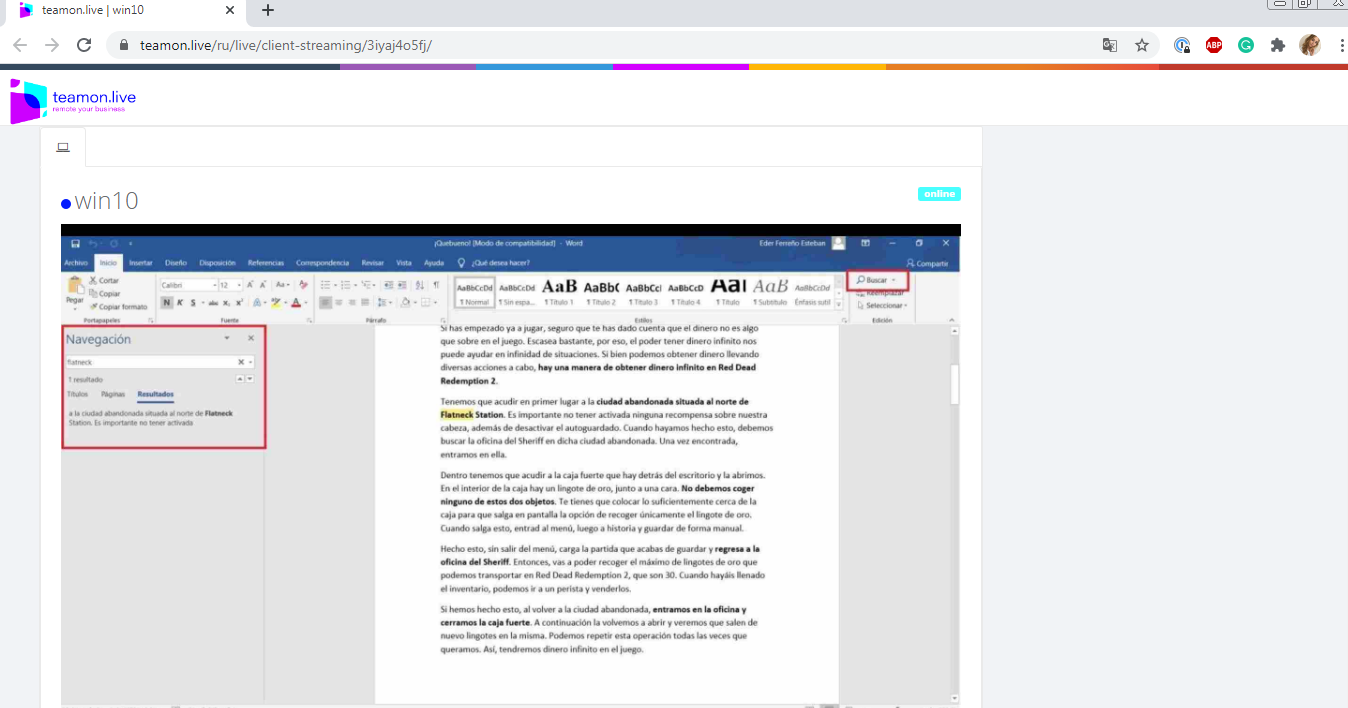The width and height of the screenshot is (1348, 708).
Task: Toggle right alignment button
Action: 352,302
